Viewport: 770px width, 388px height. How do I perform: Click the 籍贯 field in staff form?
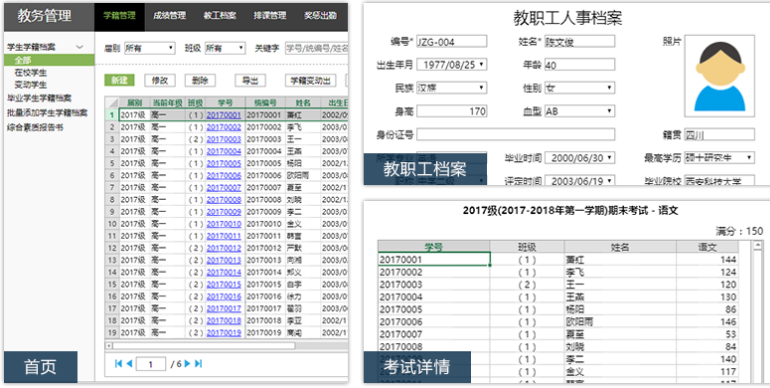[719, 135]
